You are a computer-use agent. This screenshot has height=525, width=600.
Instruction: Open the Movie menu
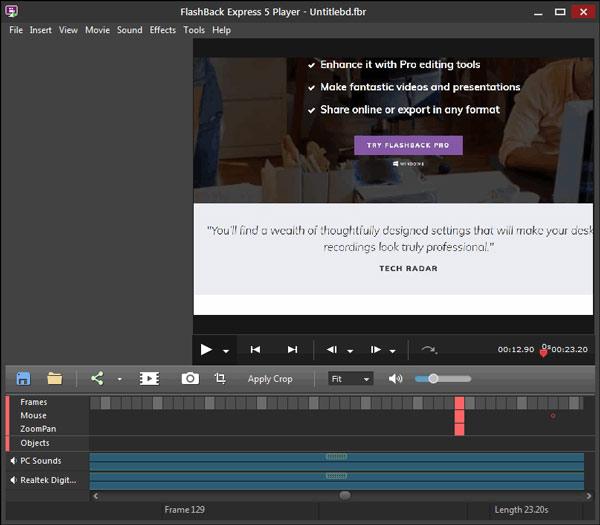(x=97, y=30)
